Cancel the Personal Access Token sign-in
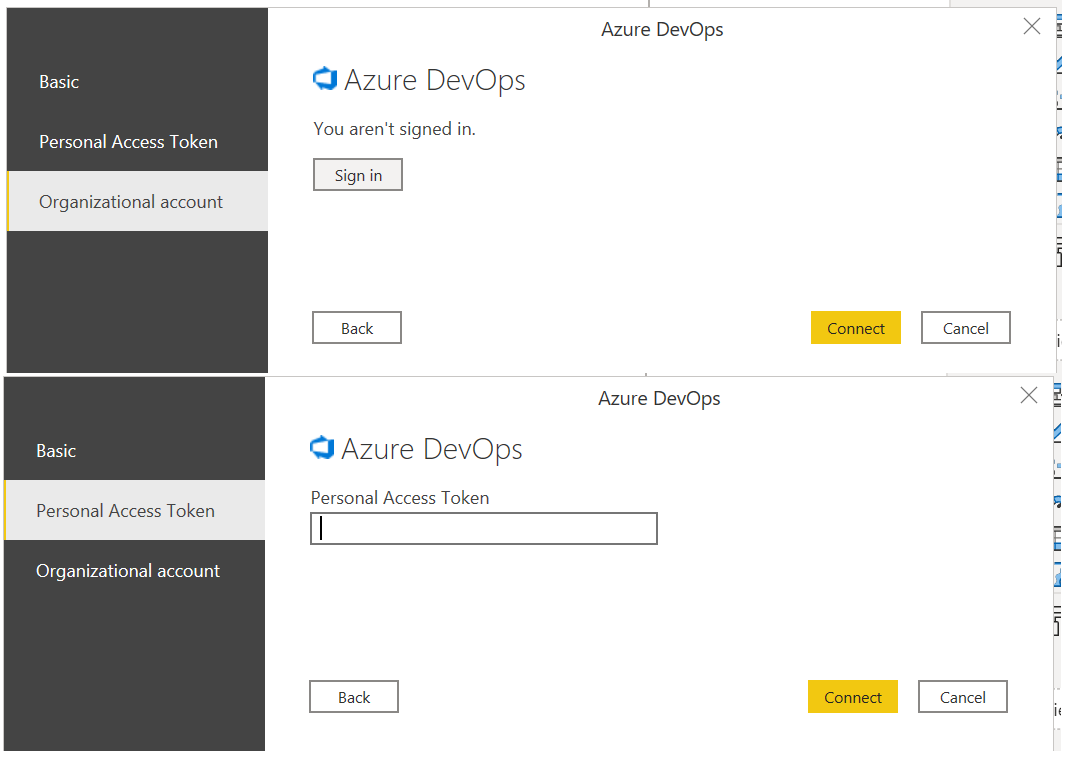This screenshot has width=1068, height=760. coord(962,696)
